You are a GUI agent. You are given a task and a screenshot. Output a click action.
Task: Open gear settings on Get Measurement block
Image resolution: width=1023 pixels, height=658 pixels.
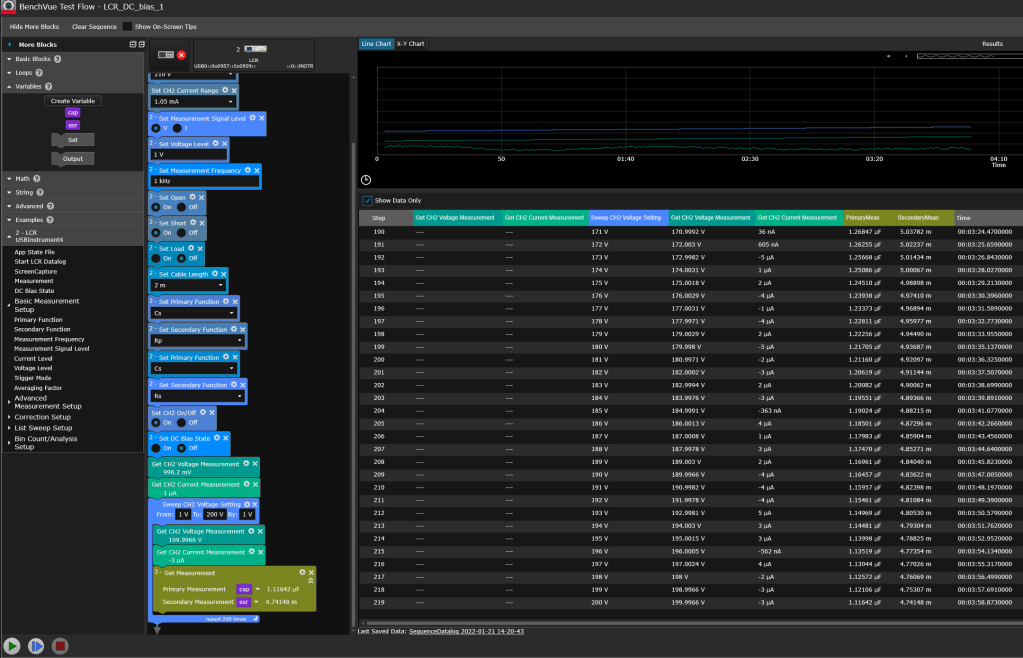pyautogui.click(x=302, y=571)
